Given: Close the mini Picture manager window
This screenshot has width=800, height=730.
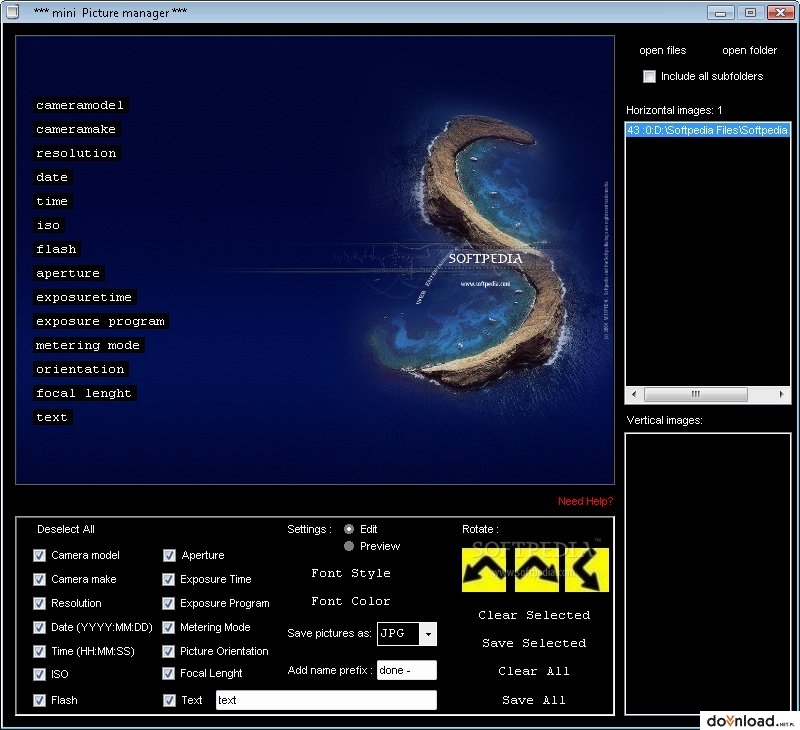Looking at the screenshot, I should [x=780, y=12].
